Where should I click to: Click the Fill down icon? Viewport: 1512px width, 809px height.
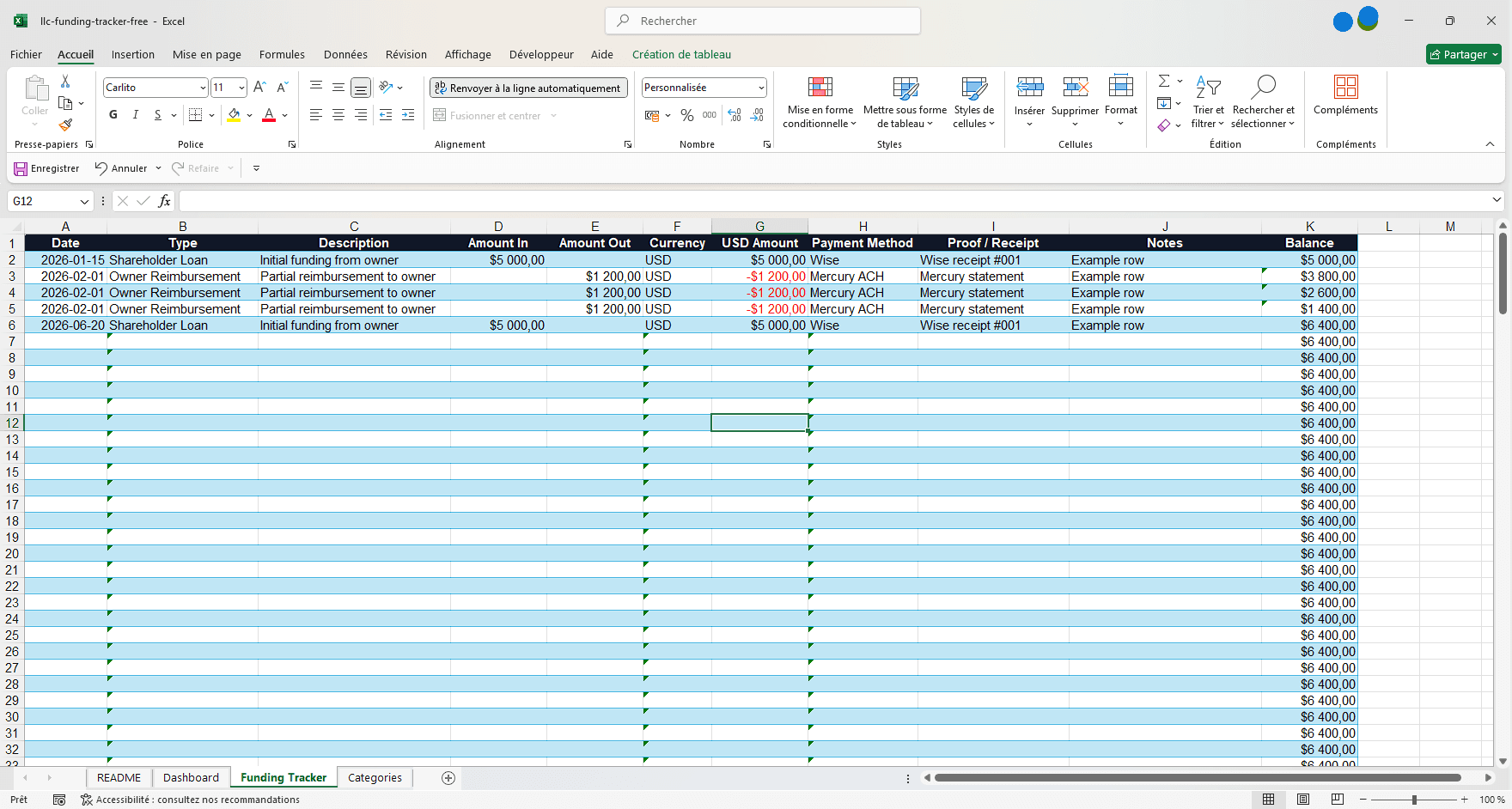click(x=1164, y=103)
